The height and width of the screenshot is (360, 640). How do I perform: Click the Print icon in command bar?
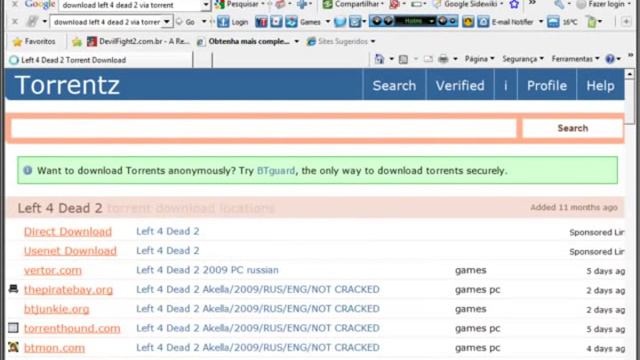click(443, 59)
